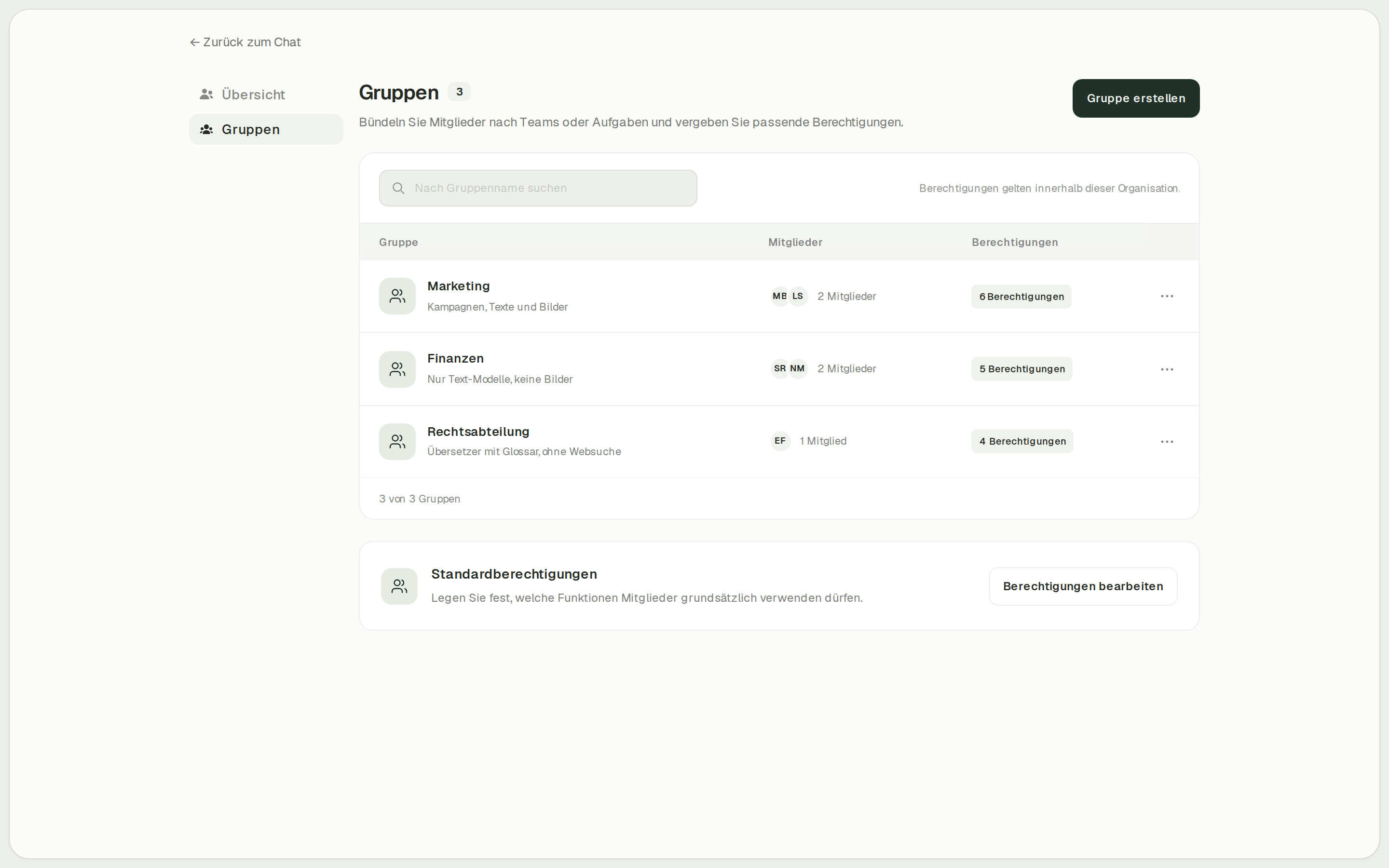
Task: Click the Standardberechtigungen people icon
Action: point(399,586)
